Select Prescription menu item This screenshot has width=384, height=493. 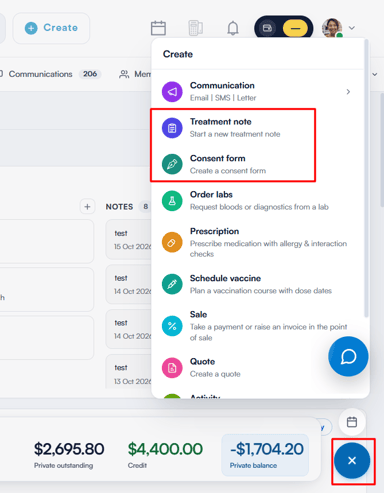[257, 242]
